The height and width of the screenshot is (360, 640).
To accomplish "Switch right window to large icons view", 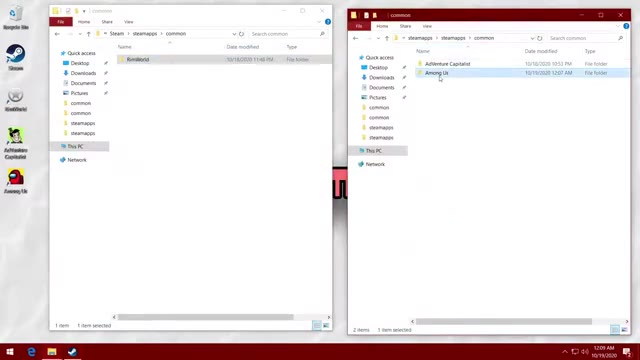I will tap(624, 329).
